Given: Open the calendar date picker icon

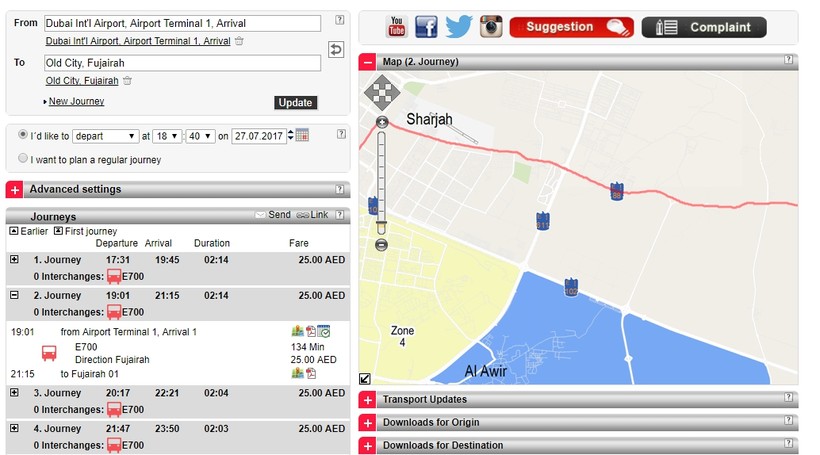Looking at the screenshot, I should (x=302, y=135).
